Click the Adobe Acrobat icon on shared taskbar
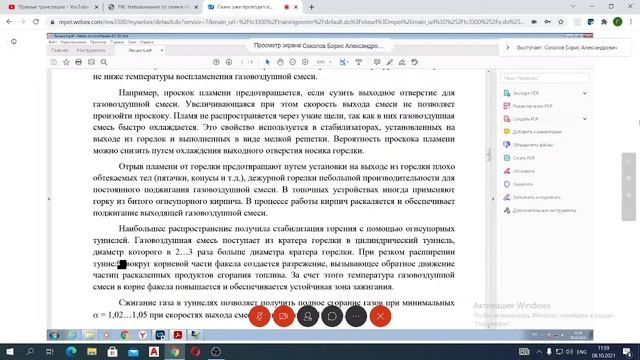Image resolution: width=640 pixels, height=360 pixels. (178, 335)
